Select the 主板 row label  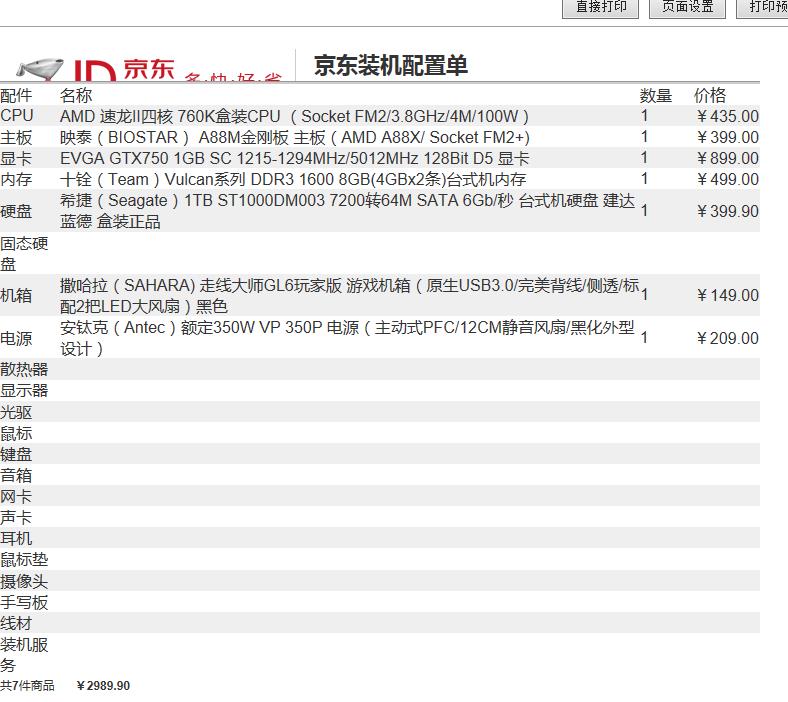pyautogui.click(x=16, y=137)
